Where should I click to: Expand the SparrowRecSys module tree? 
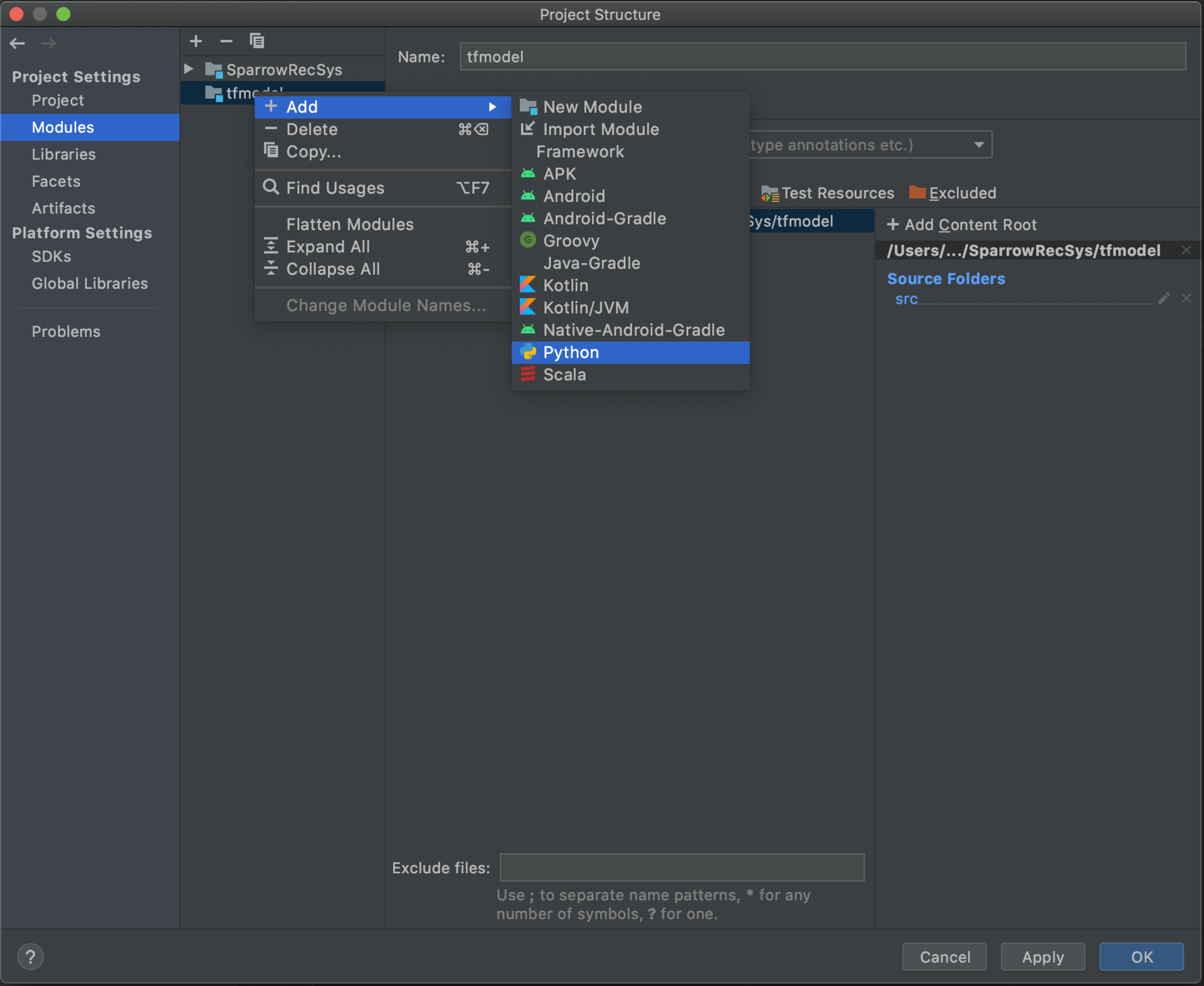point(189,69)
